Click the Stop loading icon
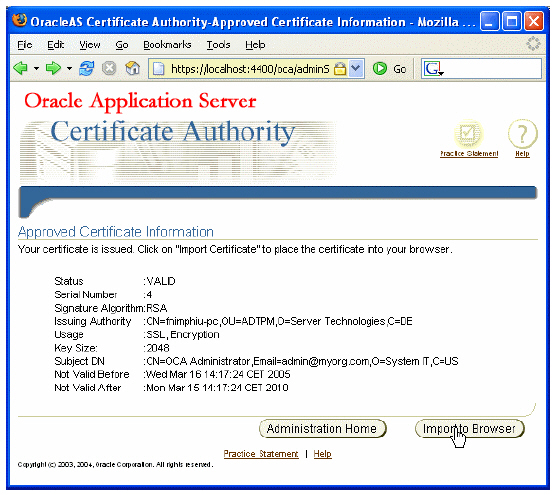The image size is (556, 495). pyautogui.click(x=109, y=68)
